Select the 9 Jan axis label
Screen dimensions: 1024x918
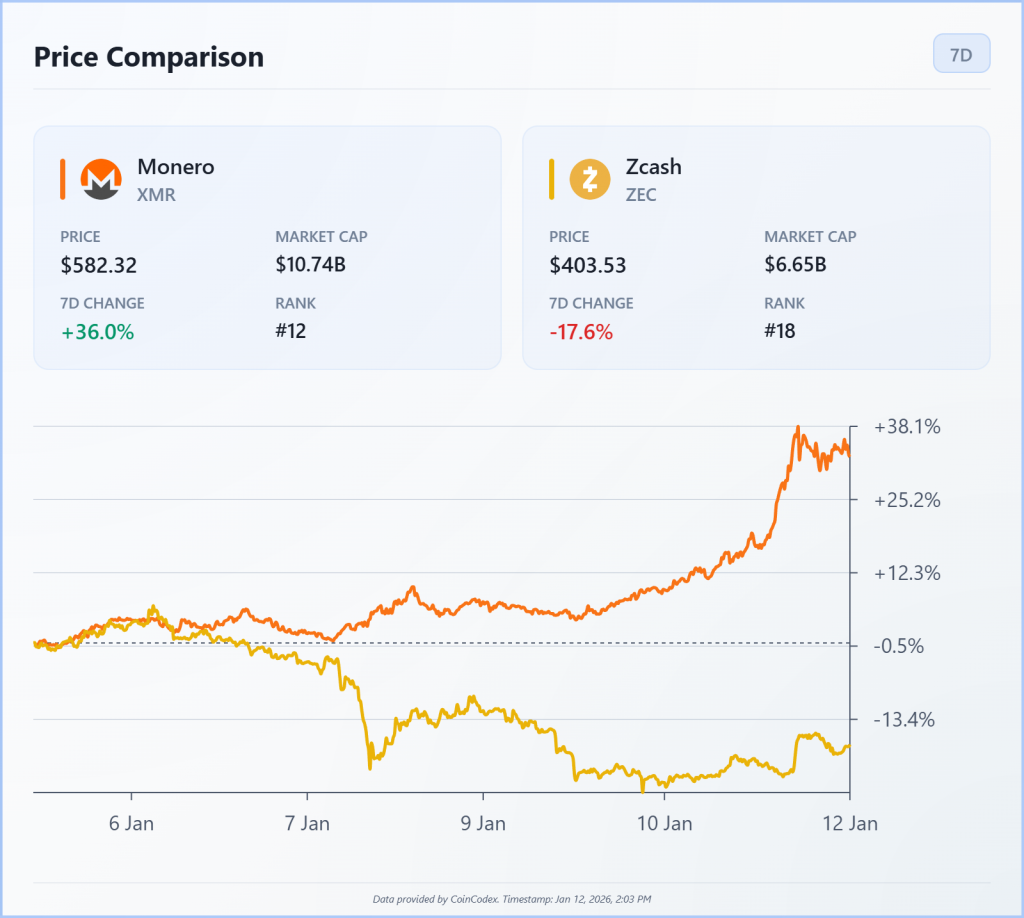(484, 823)
